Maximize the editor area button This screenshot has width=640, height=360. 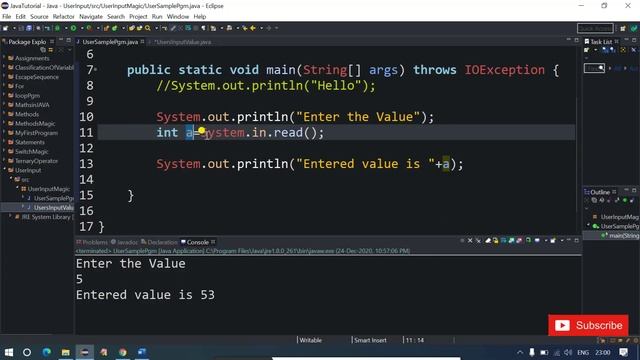click(x=576, y=40)
